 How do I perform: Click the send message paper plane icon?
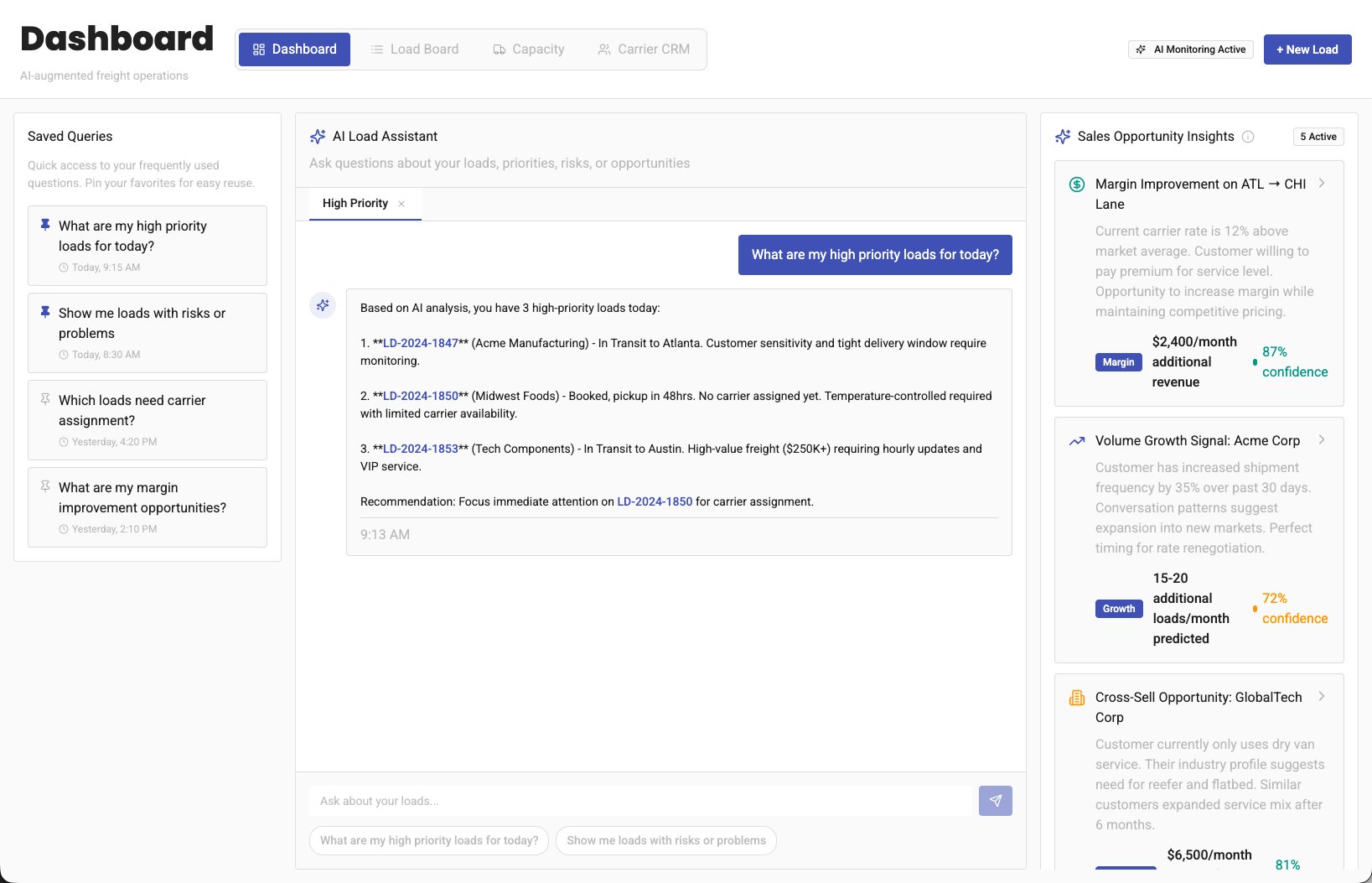(995, 801)
